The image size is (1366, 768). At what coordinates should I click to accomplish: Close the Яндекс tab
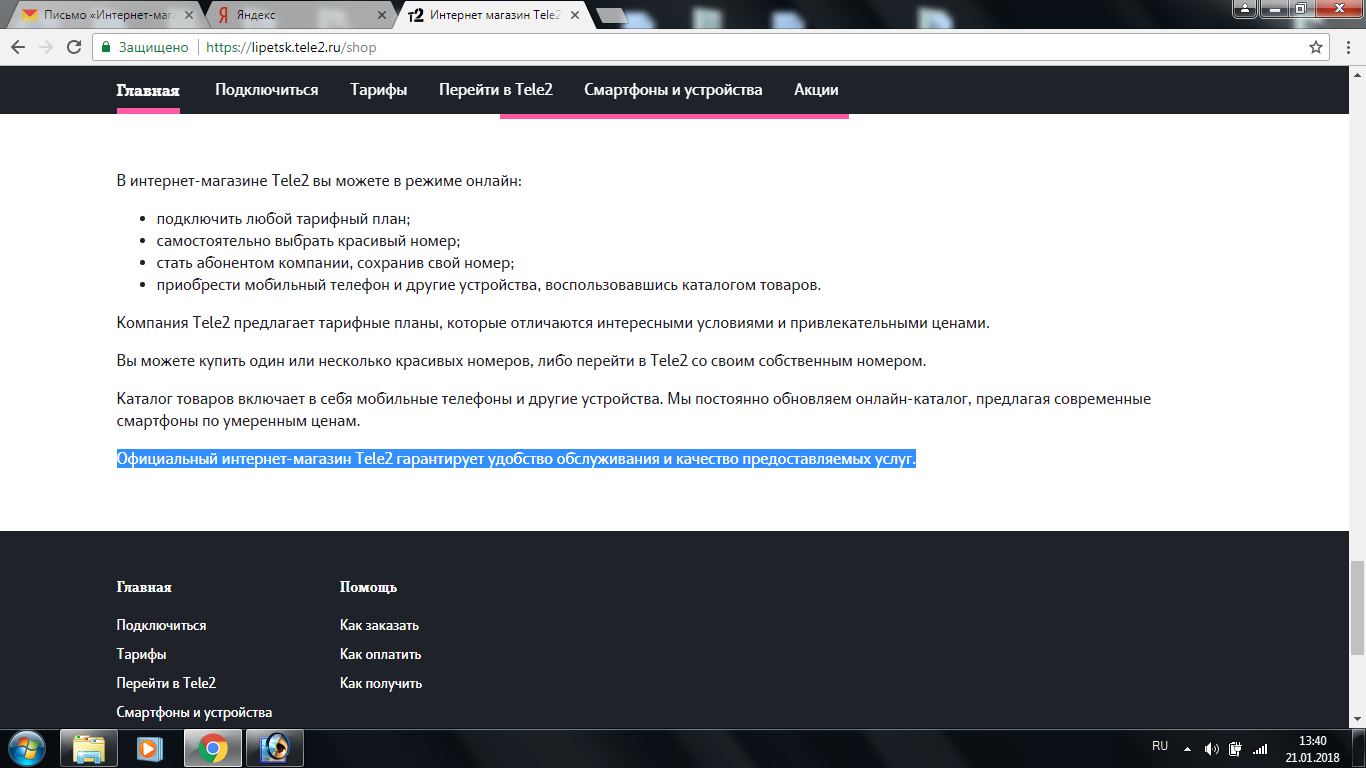point(381,15)
